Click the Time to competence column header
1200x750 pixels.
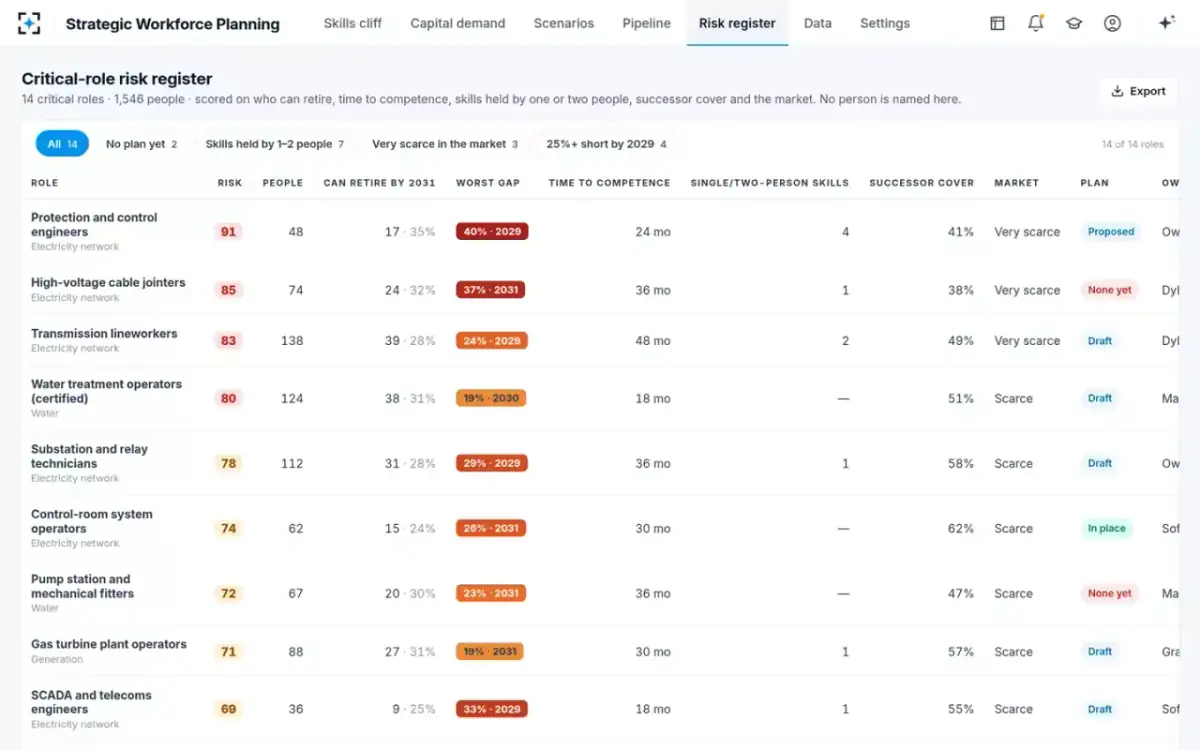click(609, 183)
